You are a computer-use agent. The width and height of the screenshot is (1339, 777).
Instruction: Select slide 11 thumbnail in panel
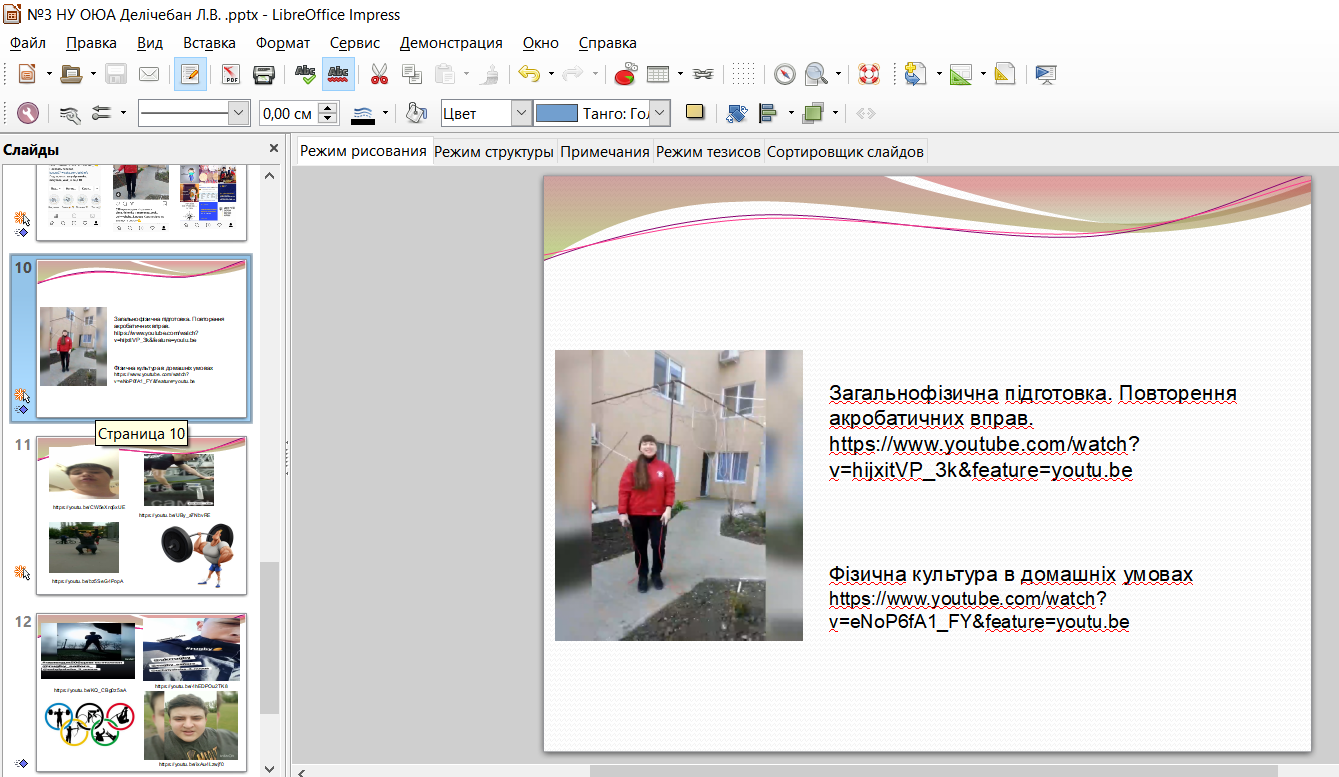141,516
